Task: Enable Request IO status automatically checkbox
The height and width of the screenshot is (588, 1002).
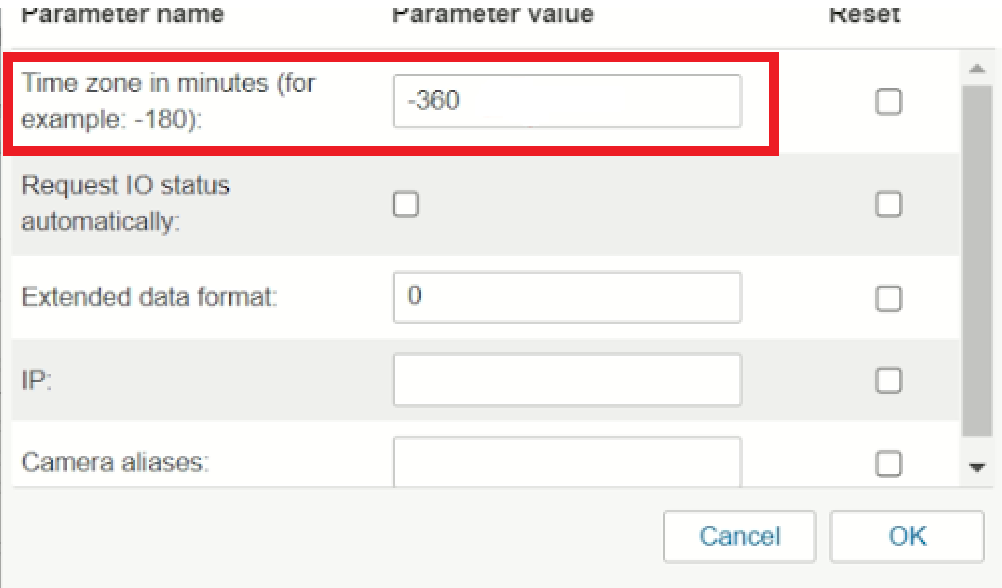Action: click(406, 205)
